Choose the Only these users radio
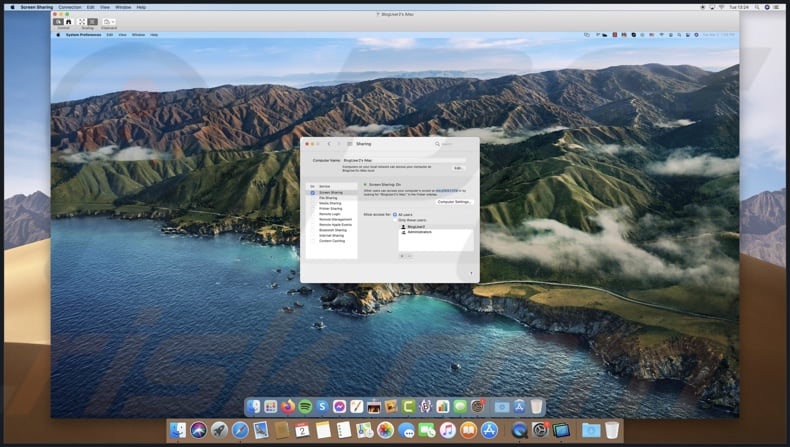The width and height of the screenshot is (790, 447). (394, 220)
